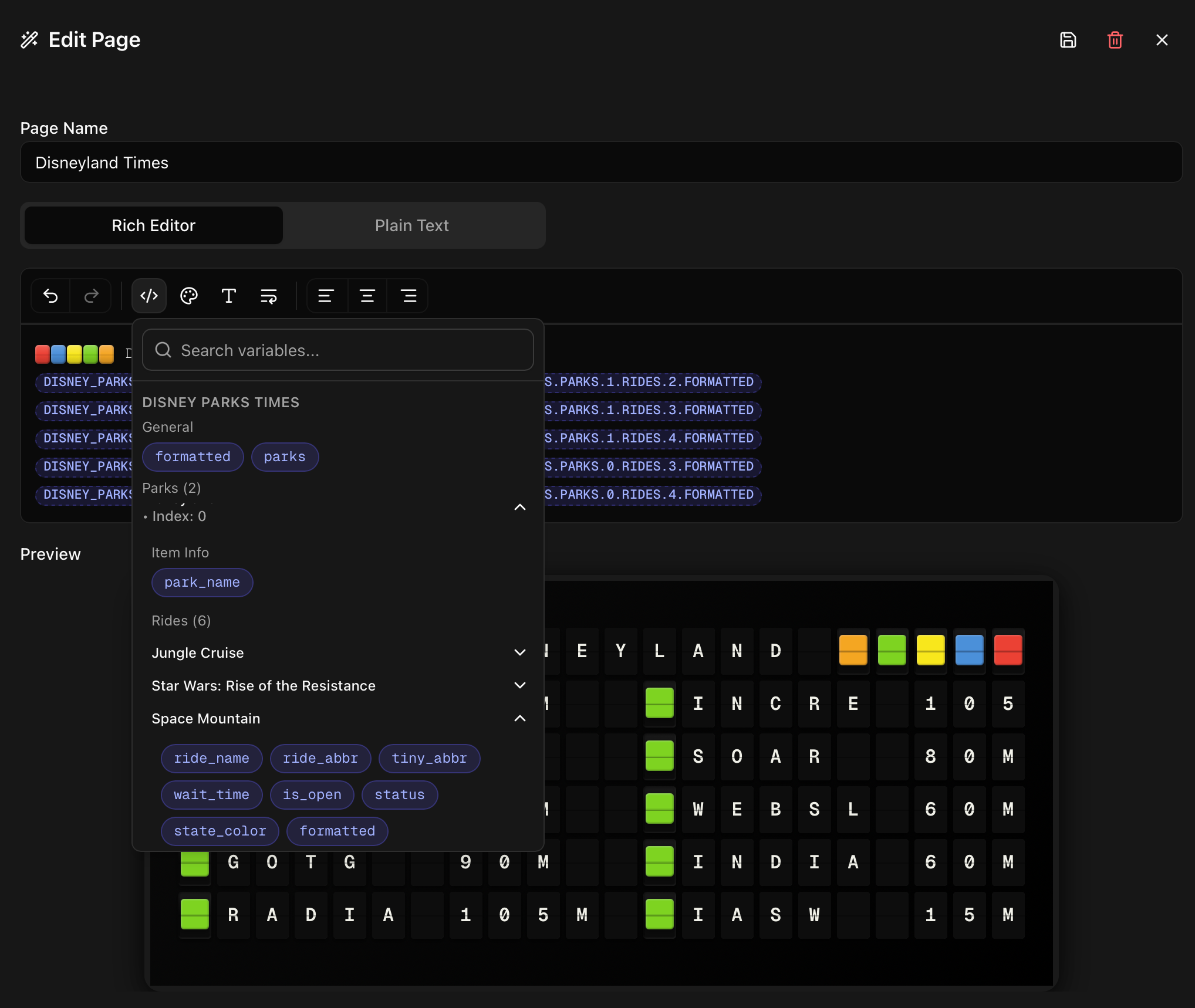Click the green color square in the editor header
Screen dimensions: 1195x1008
click(89, 354)
